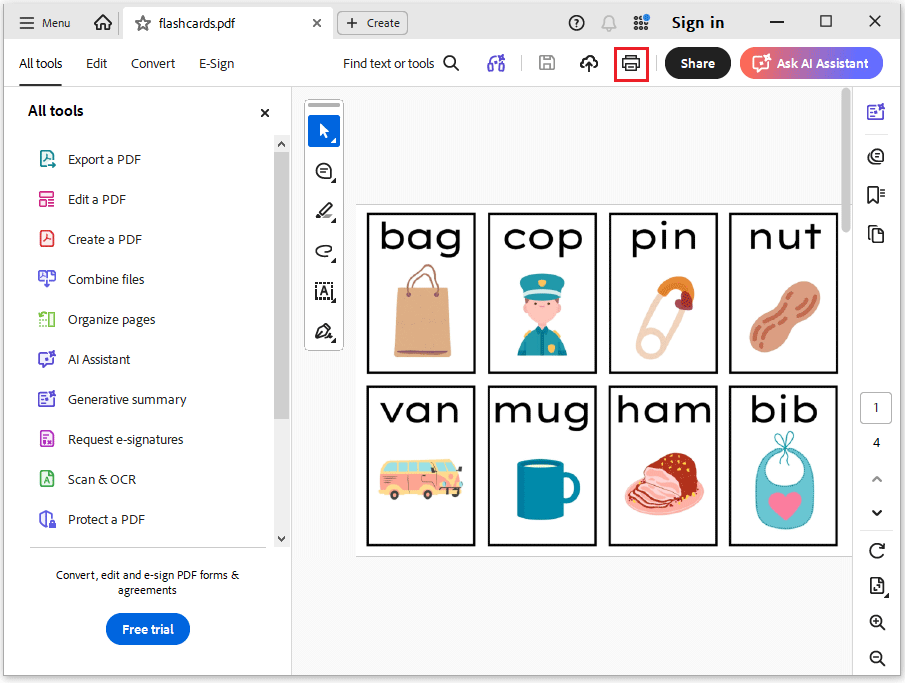Click the Share button
Viewport: 905px width, 683px height.
pyautogui.click(x=697, y=64)
